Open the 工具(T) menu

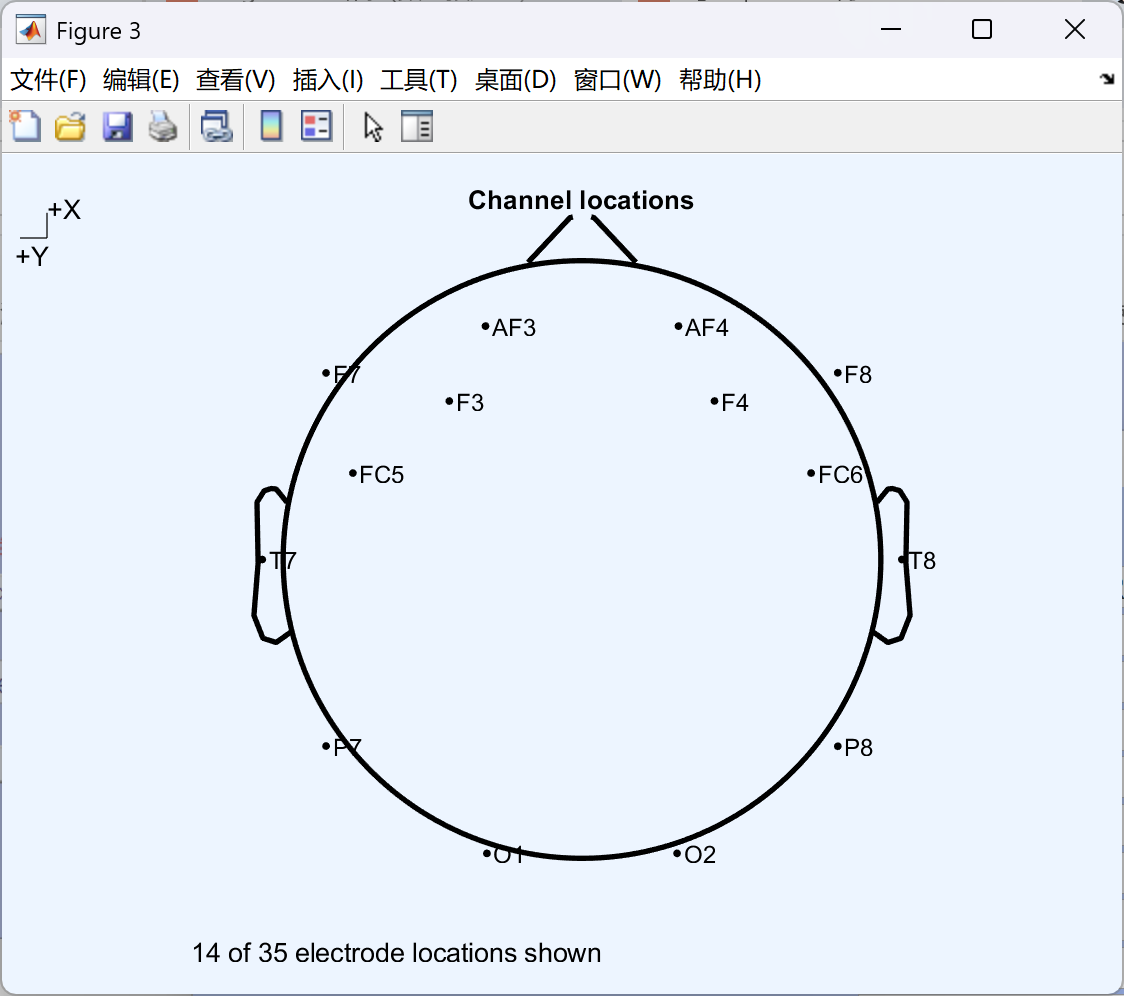[419, 80]
